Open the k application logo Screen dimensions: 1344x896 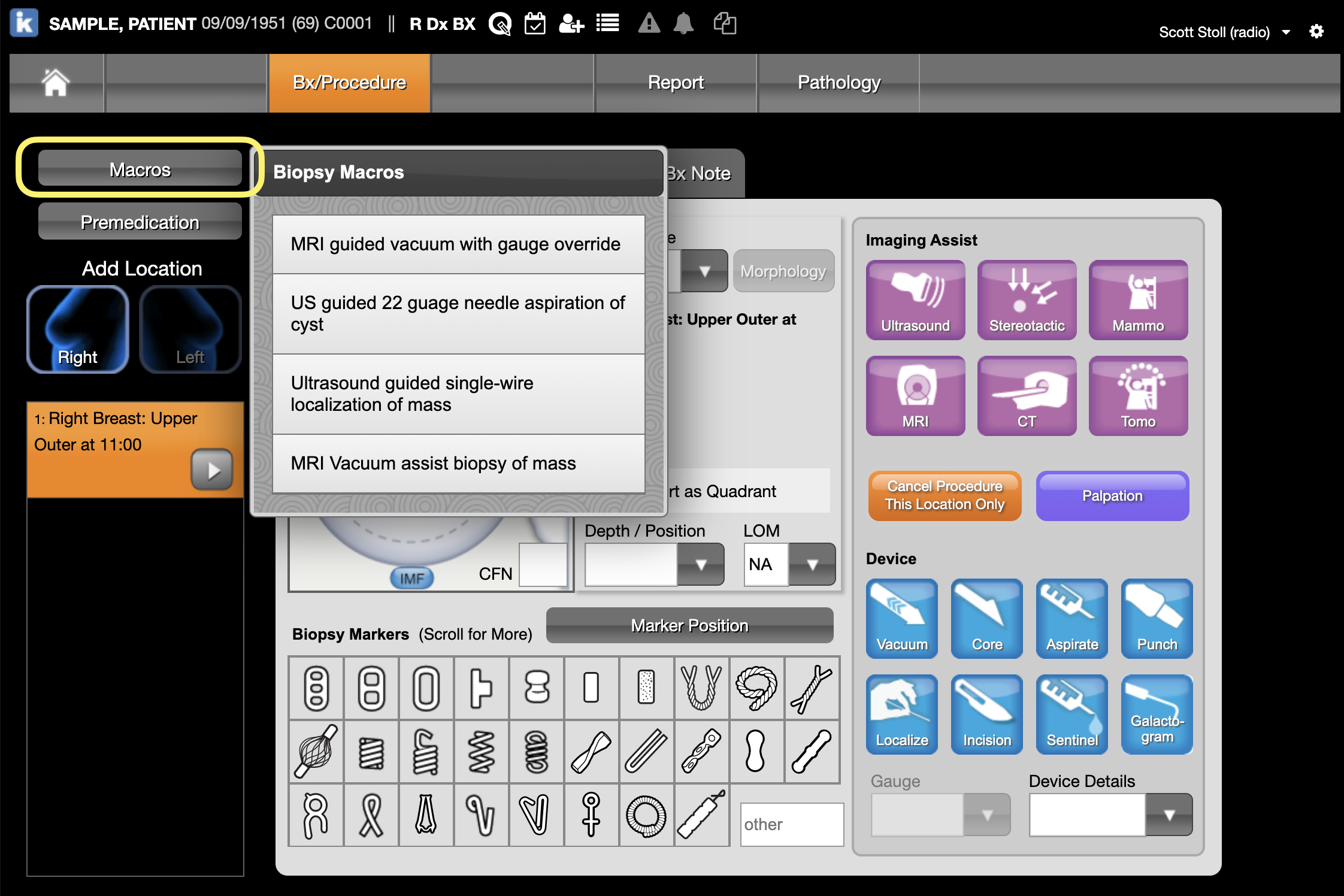(25, 23)
